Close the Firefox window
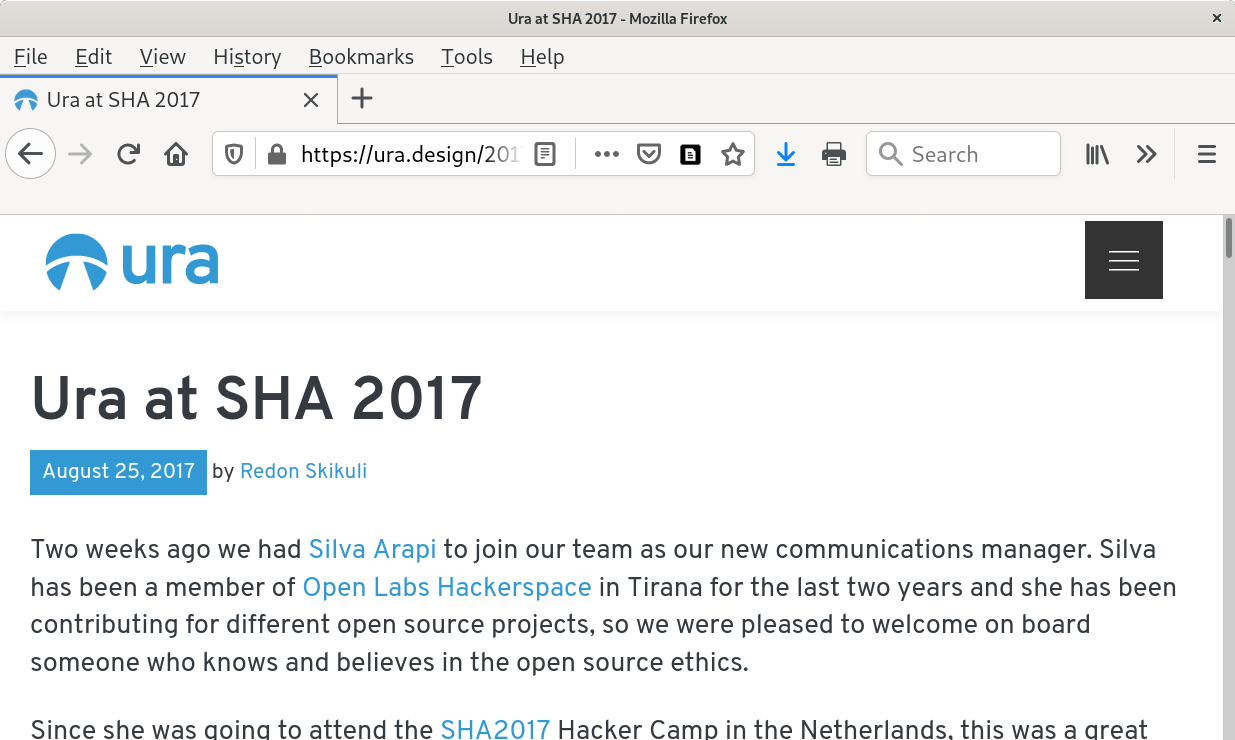1235x740 pixels. pos(1216,18)
